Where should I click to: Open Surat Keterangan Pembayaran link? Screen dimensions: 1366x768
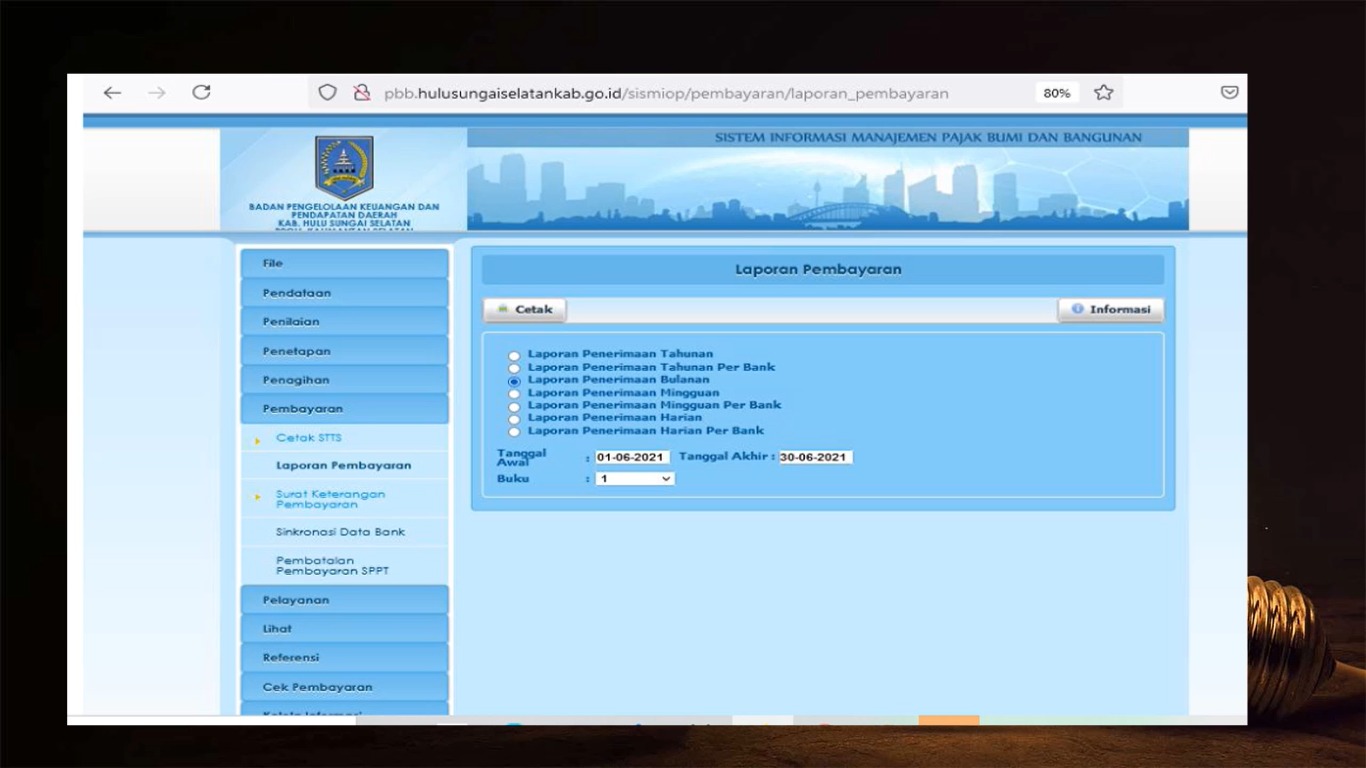point(330,499)
